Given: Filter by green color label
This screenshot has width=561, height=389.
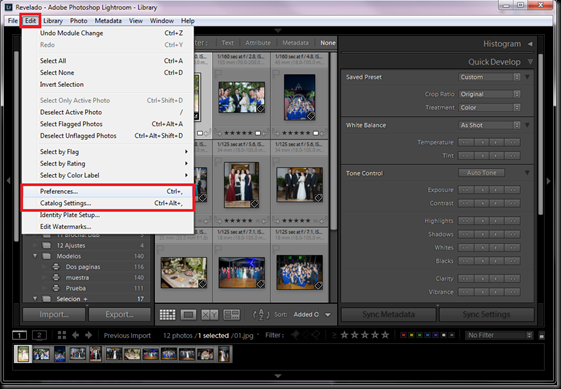Looking at the screenshot, I should 419,335.
